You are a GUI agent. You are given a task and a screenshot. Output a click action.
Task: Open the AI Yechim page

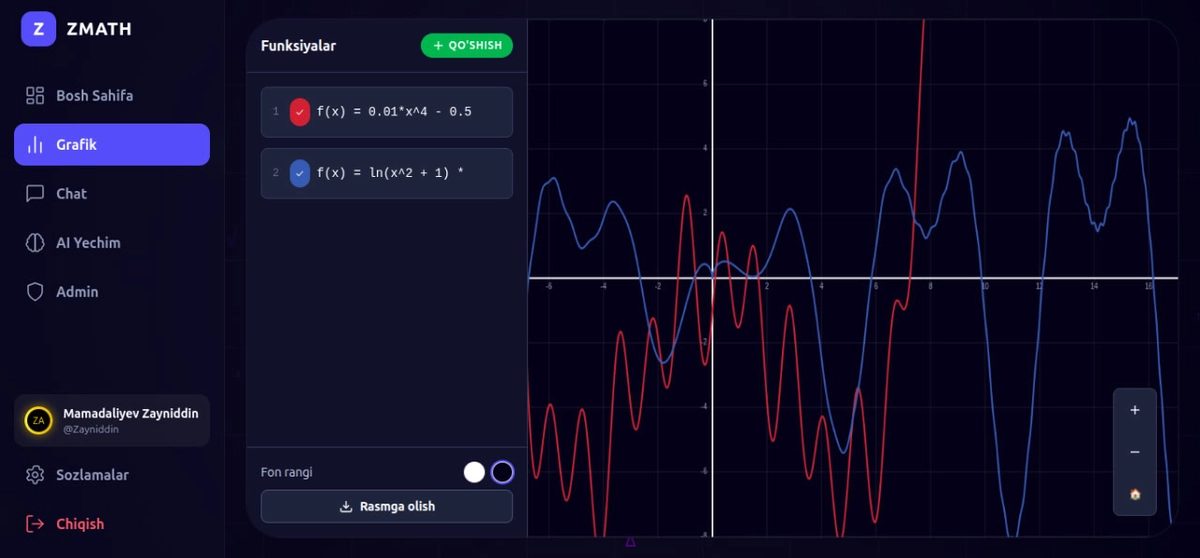(x=112, y=243)
